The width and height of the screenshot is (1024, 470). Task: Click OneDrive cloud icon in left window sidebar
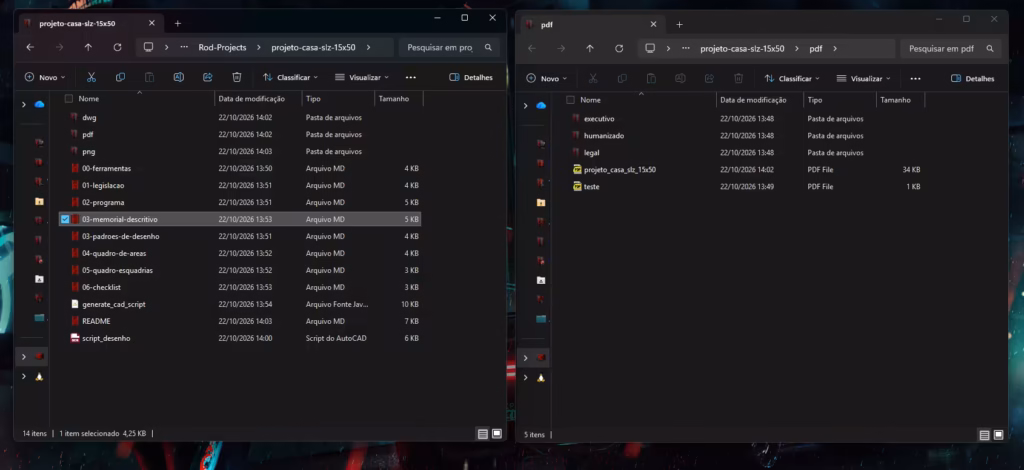[x=39, y=104]
